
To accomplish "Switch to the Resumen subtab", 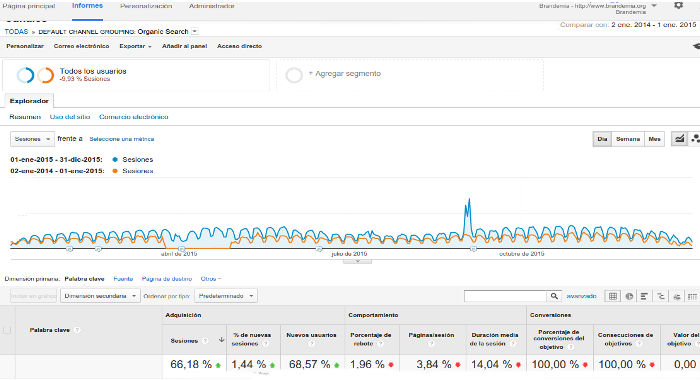I will pyautogui.click(x=25, y=117).
